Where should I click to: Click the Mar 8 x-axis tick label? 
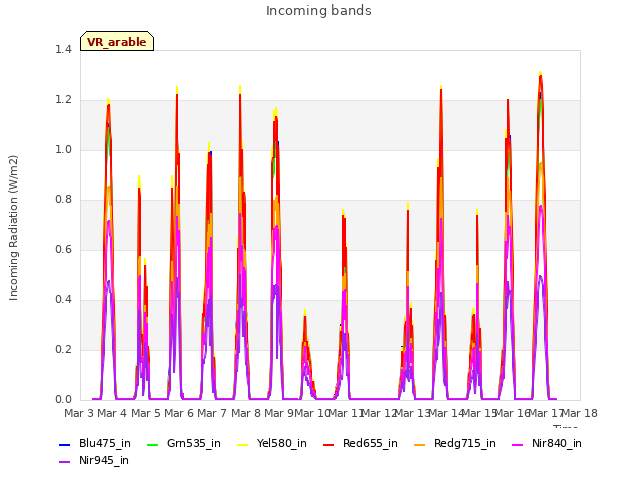click(245, 413)
